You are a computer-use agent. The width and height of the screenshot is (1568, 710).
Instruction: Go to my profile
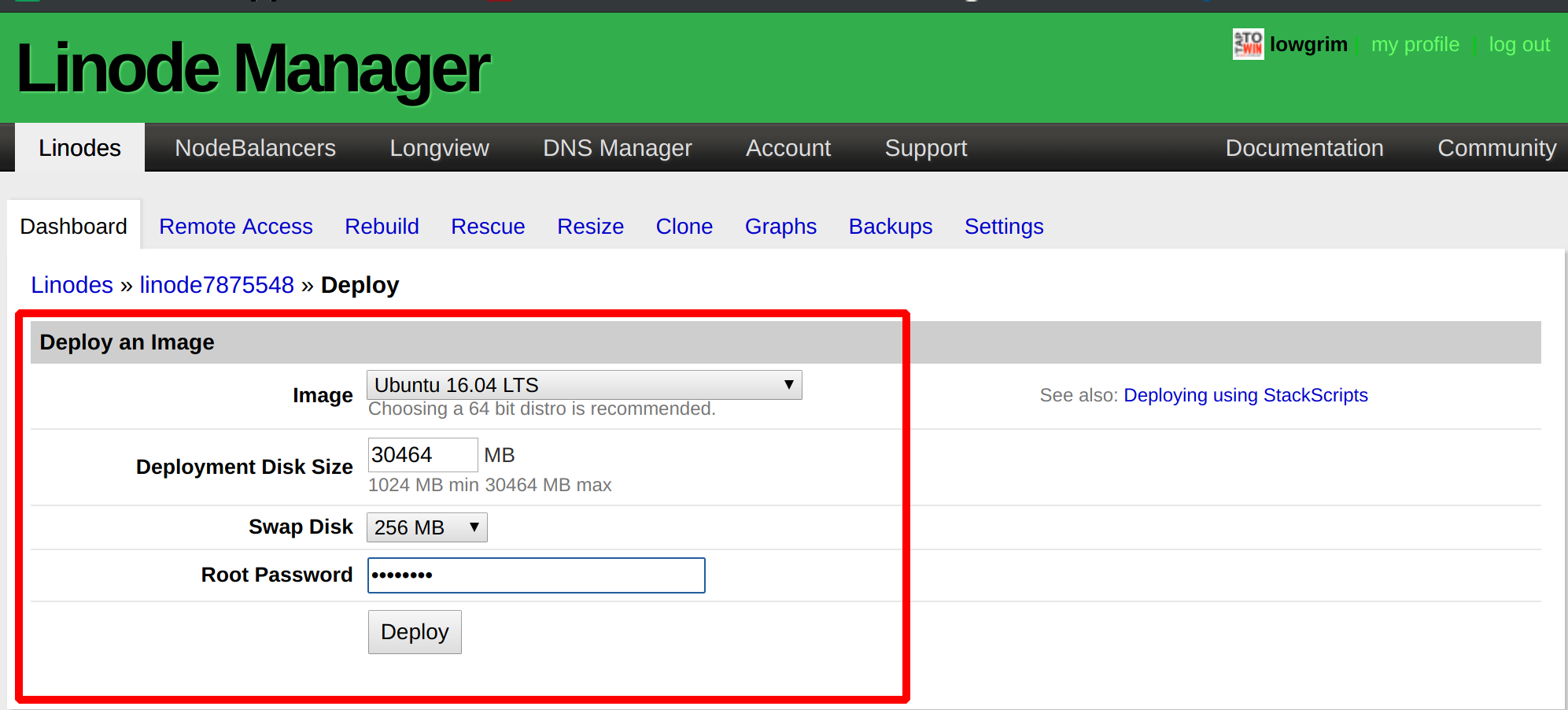(1415, 45)
